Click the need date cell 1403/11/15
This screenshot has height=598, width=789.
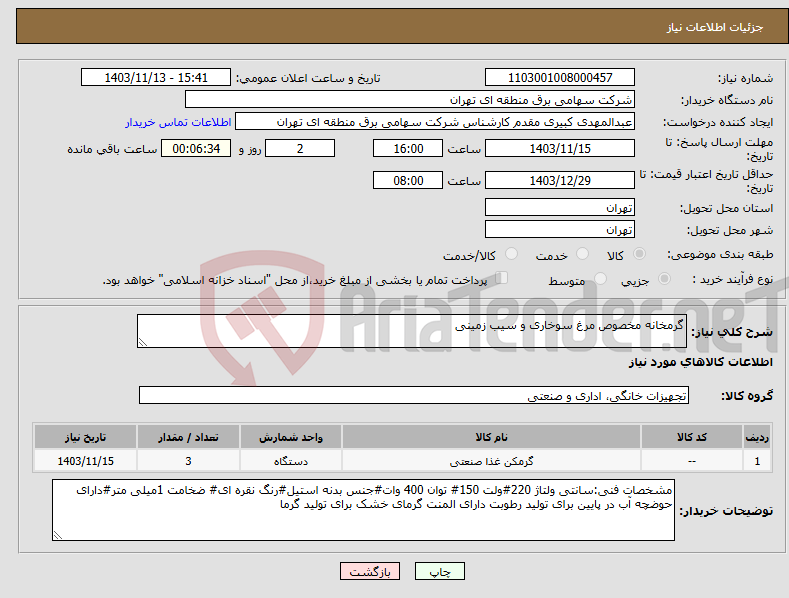[86, 461]
